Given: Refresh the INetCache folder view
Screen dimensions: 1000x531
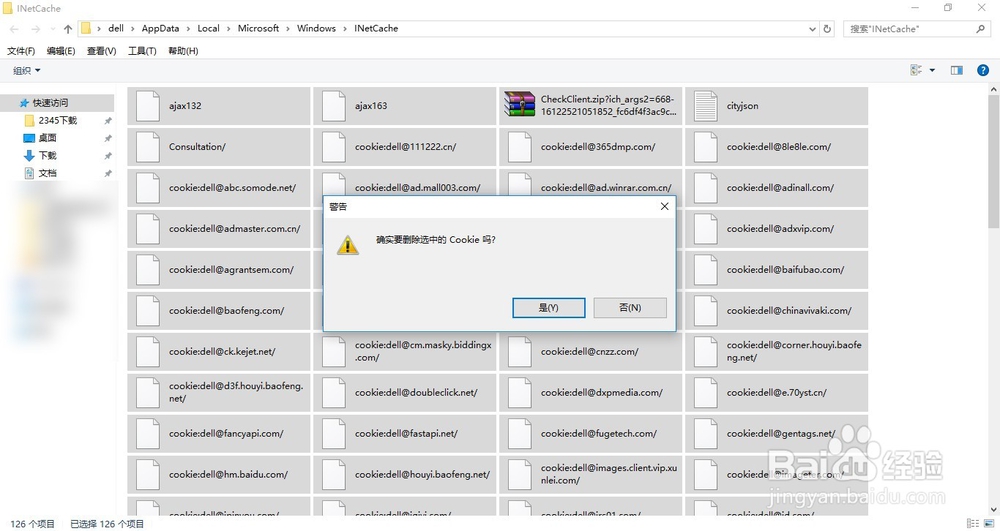Looking at the screenshot, I should click(827, 29).
